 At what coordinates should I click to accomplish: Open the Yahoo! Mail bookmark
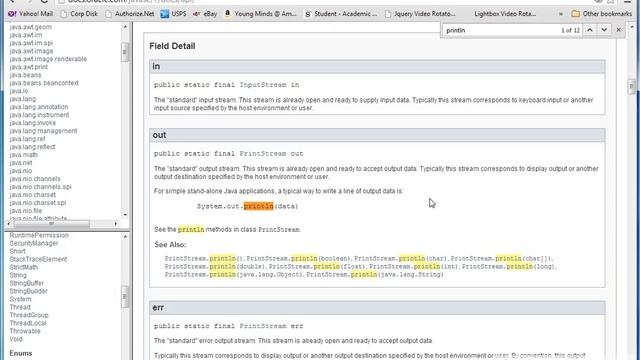click(x=31, y=13)
